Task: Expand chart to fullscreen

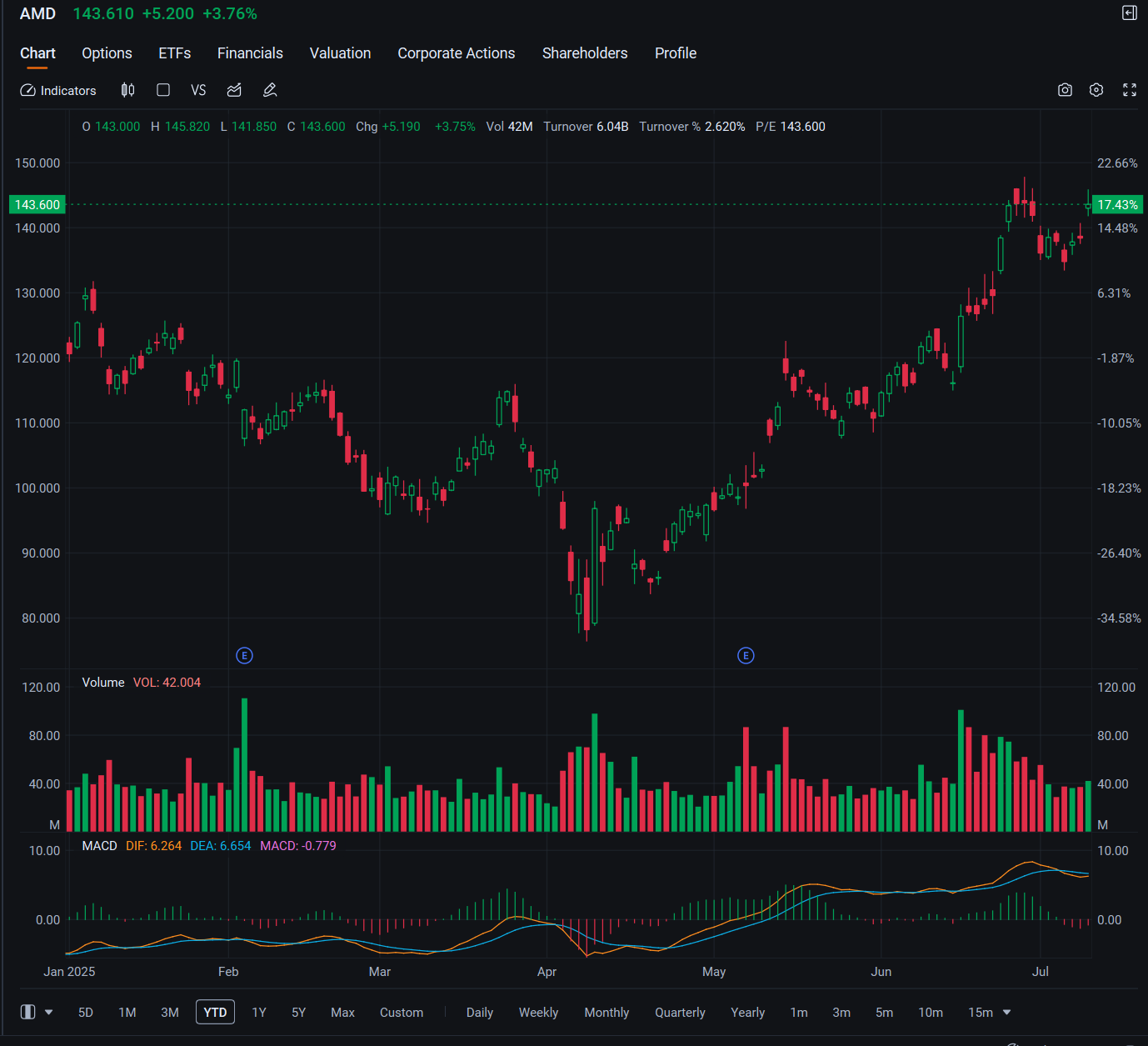Action: [x=1130, y=90]
